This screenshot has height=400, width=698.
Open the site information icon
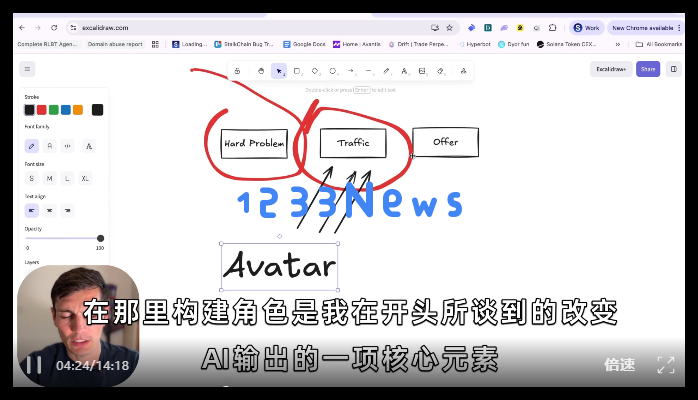tap(73, 28)
